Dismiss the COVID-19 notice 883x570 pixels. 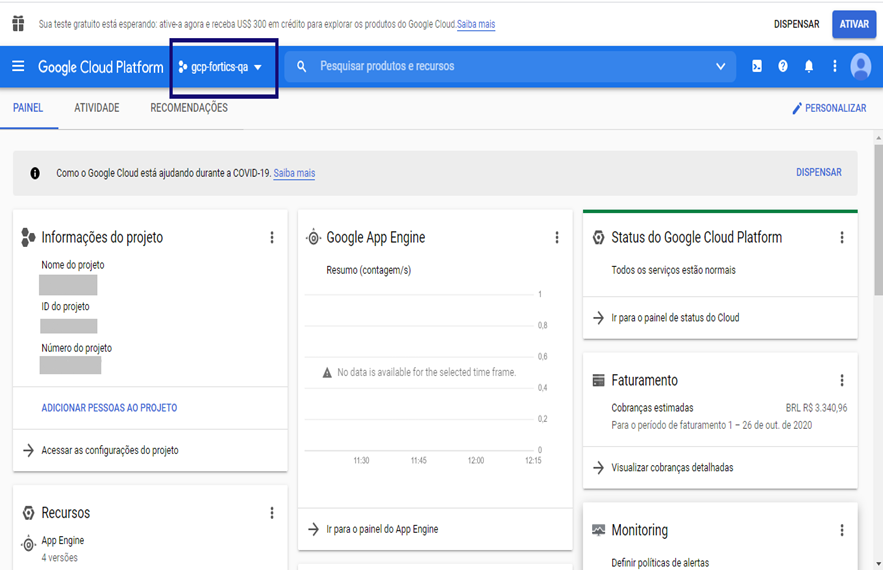pyautogui.click(x=819, y=172)
